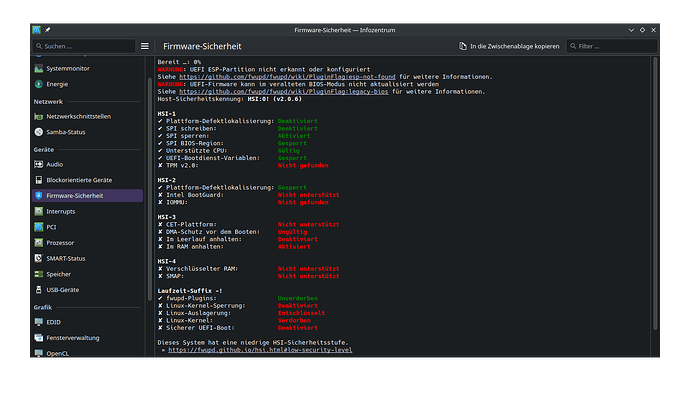
Task: Click 'Unverdorben' status value
Action: [297, 298]
